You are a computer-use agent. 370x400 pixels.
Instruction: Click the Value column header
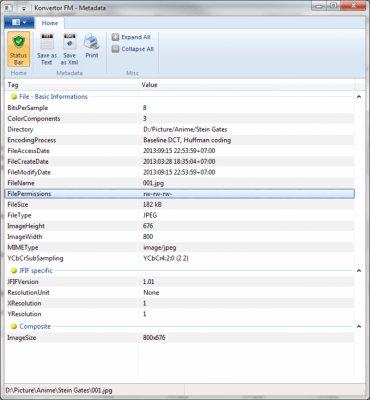tap(247, 85)
